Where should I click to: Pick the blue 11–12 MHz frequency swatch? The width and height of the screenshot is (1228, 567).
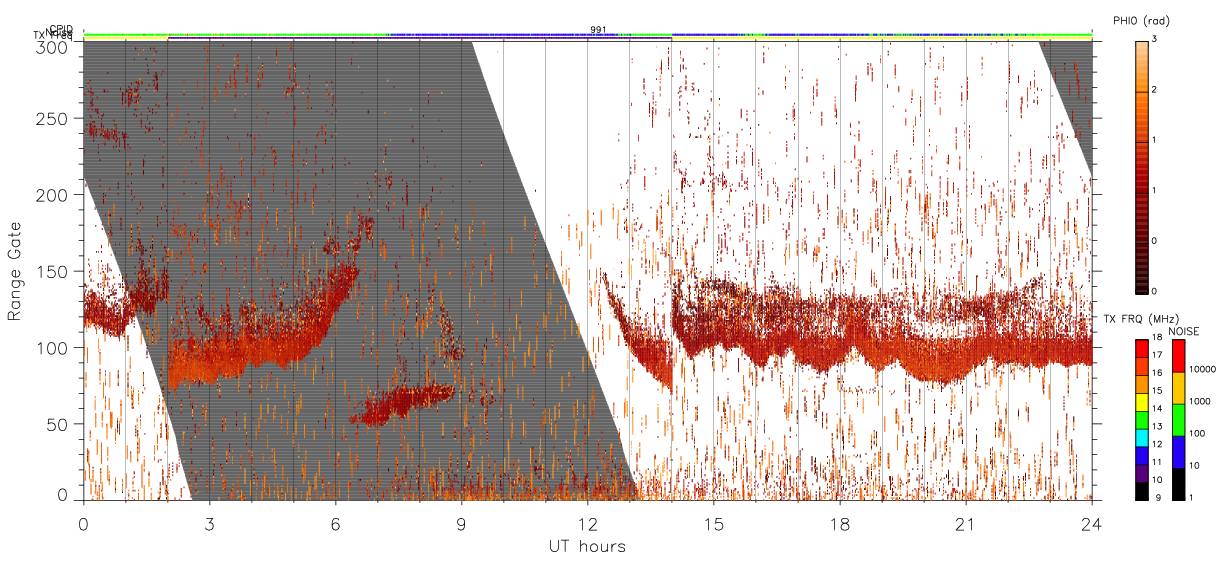[x=1141, y=456]
